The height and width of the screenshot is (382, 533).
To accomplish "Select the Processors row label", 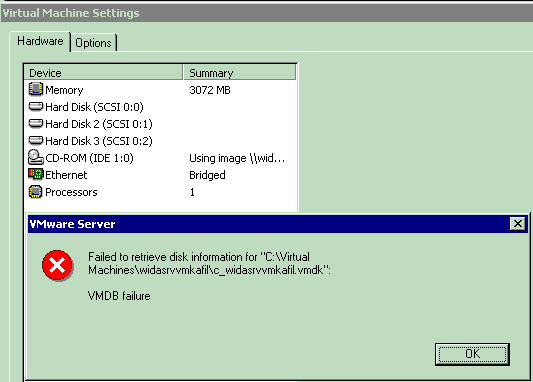I will [x=71, y=192].
